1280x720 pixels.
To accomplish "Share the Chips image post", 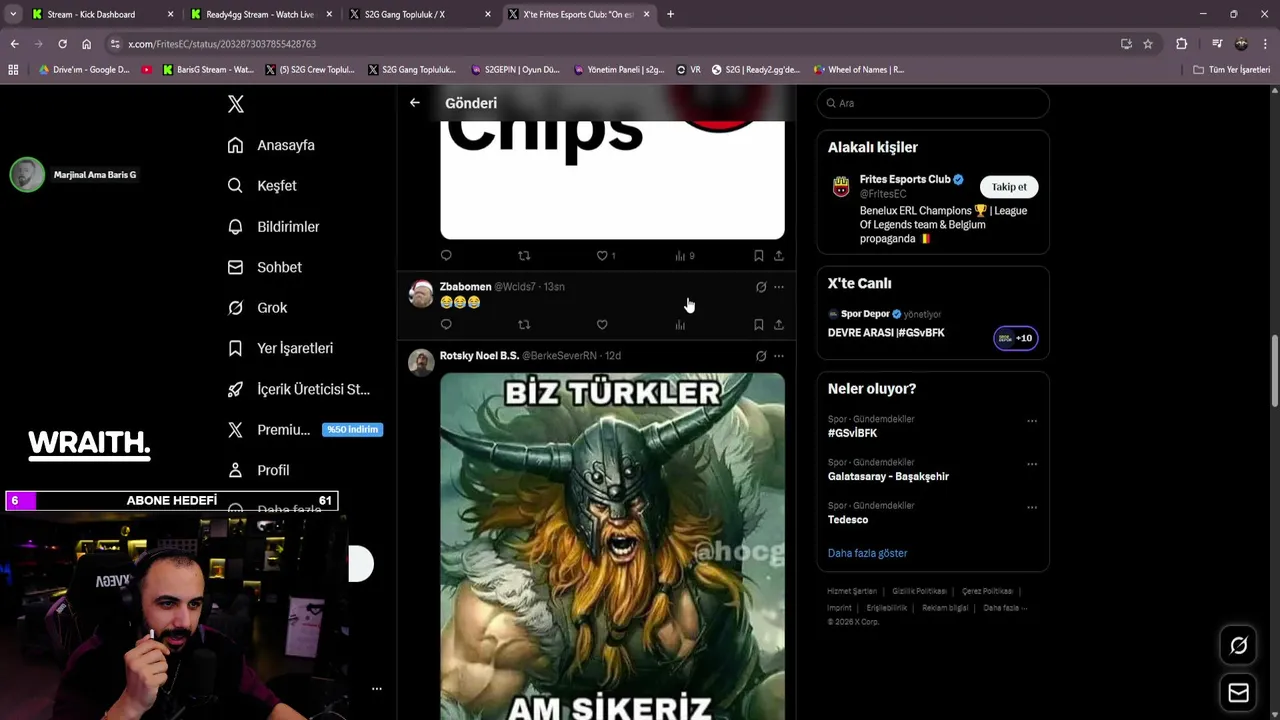I will point(778,256).
